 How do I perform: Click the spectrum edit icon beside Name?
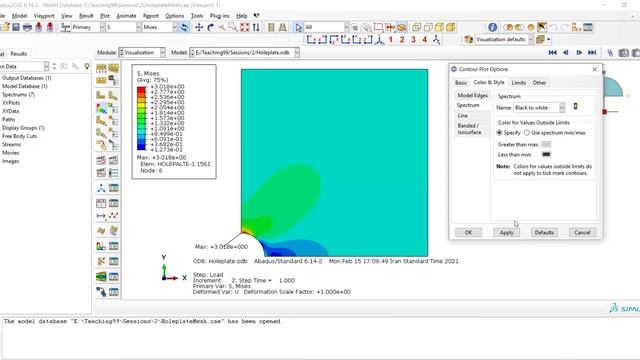[575, 107]
